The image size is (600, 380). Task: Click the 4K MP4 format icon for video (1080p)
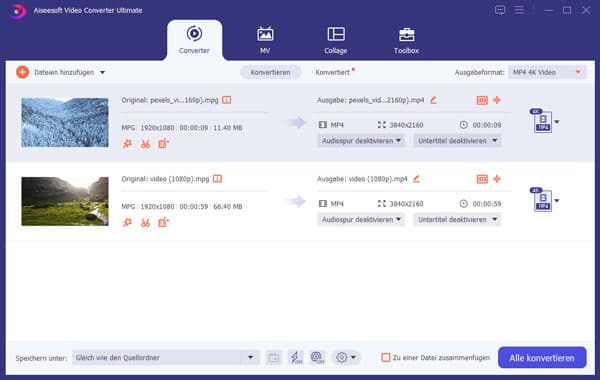pyautogui.click(x=541, y=200)
